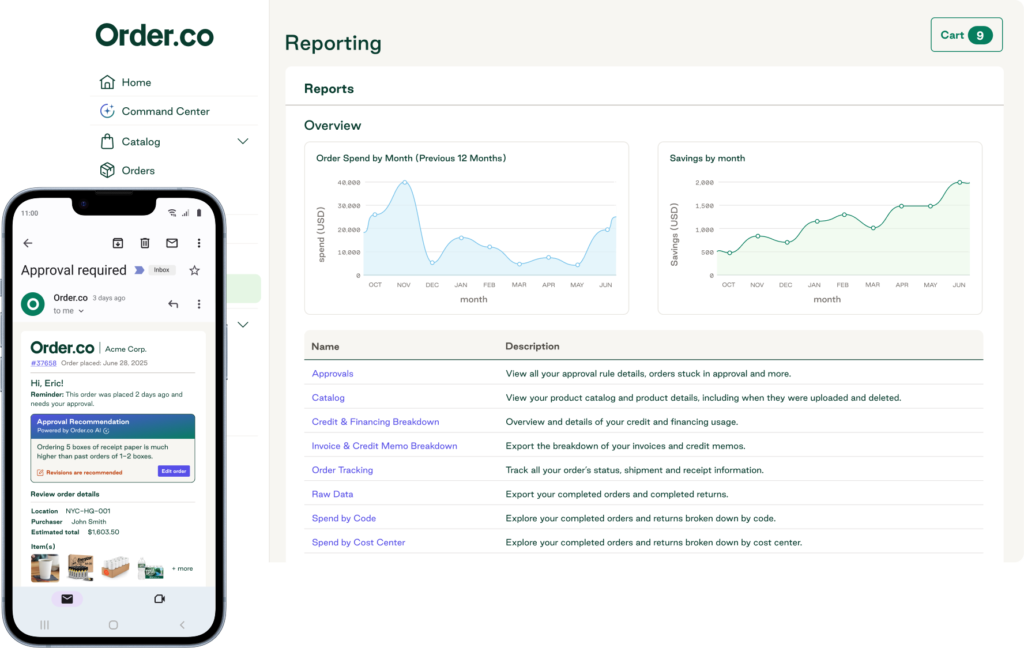Go back using the email back arrow

pos(27,243)
